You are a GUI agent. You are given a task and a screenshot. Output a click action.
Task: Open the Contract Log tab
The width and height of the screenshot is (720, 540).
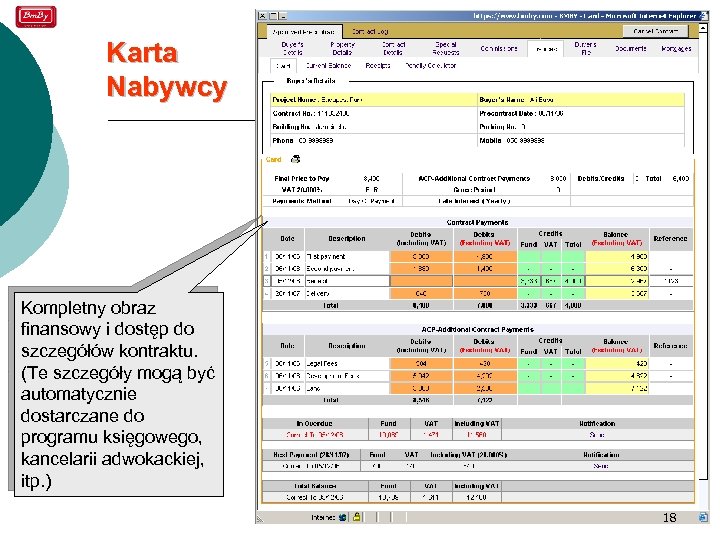[370, 32]
